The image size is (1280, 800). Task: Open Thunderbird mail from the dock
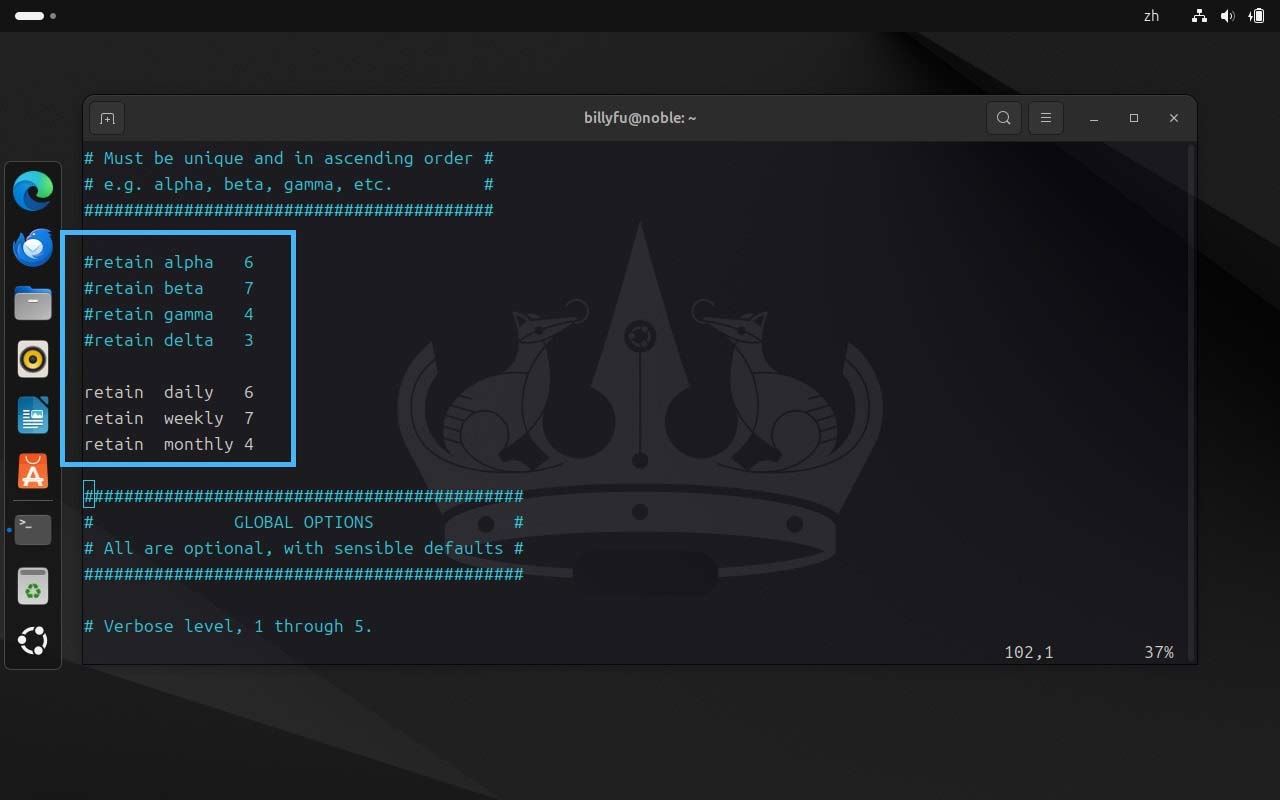pyautogui.click(x=33, y=247)
